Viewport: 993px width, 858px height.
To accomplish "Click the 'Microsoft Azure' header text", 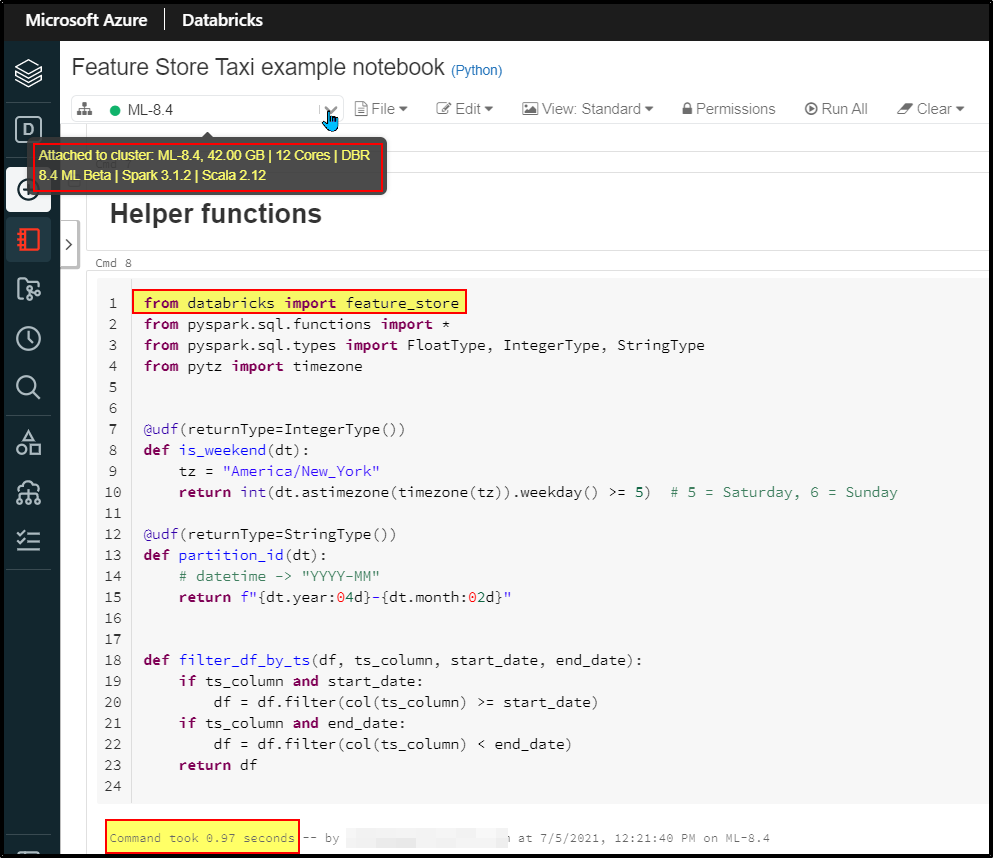I will [86, 20].
